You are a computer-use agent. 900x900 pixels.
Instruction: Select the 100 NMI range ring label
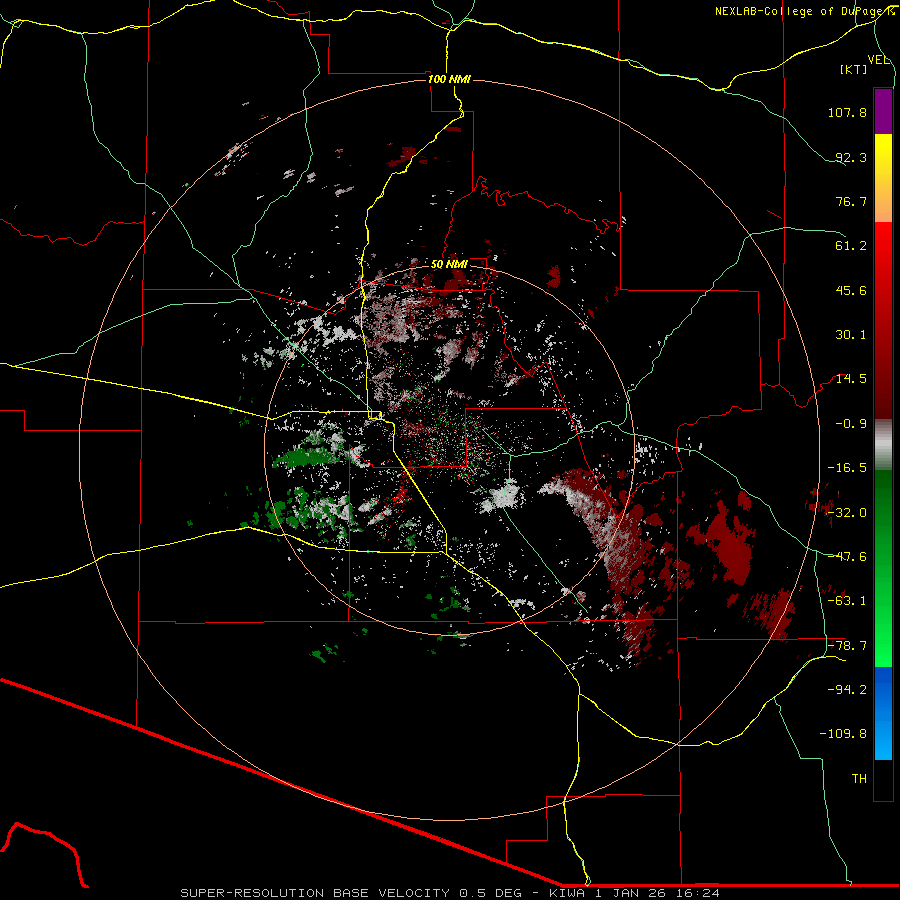(x=449, y=79)
